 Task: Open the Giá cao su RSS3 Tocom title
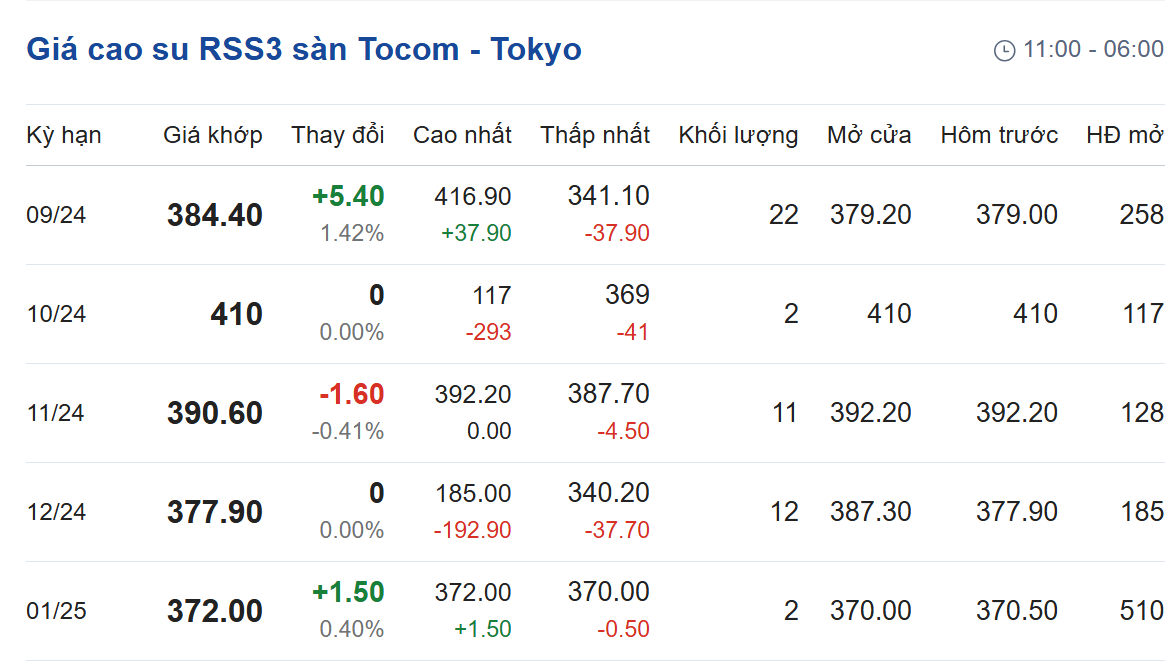coord(304,50)
